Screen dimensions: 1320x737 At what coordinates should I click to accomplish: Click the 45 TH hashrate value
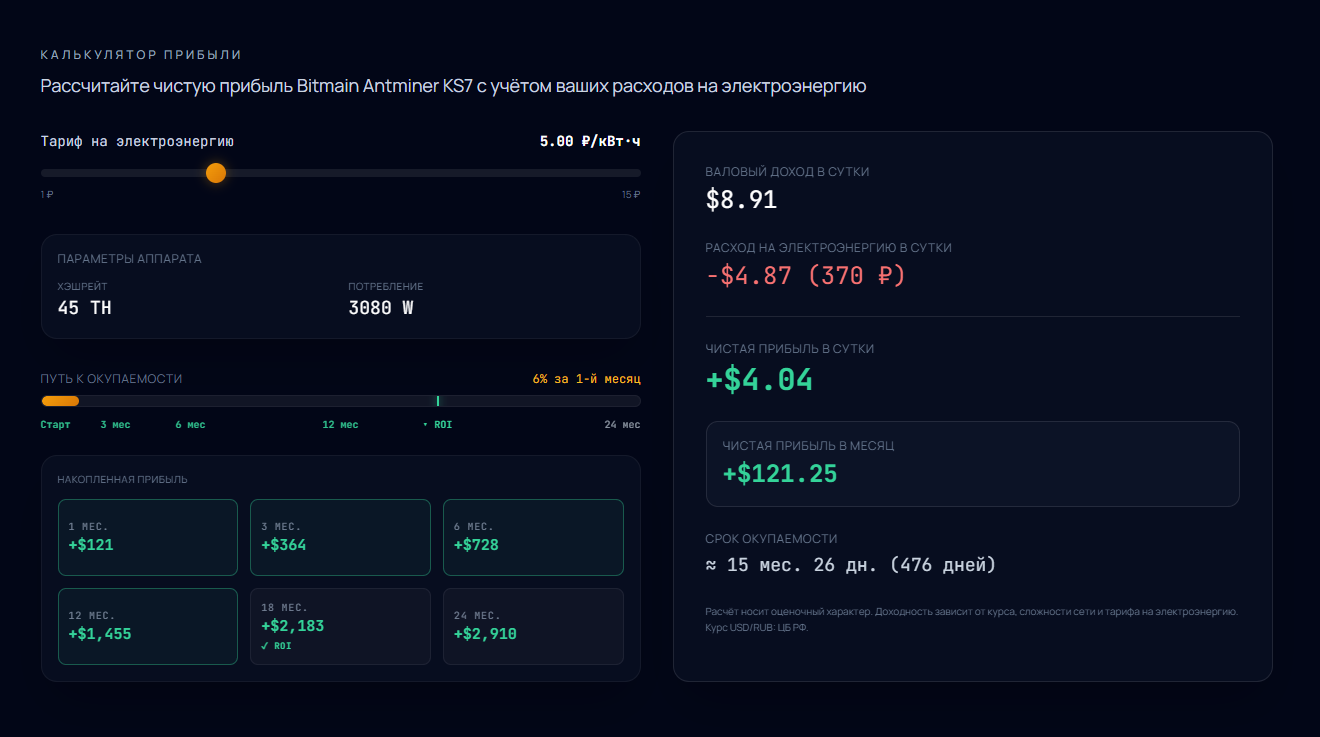(x=85, y=308)
